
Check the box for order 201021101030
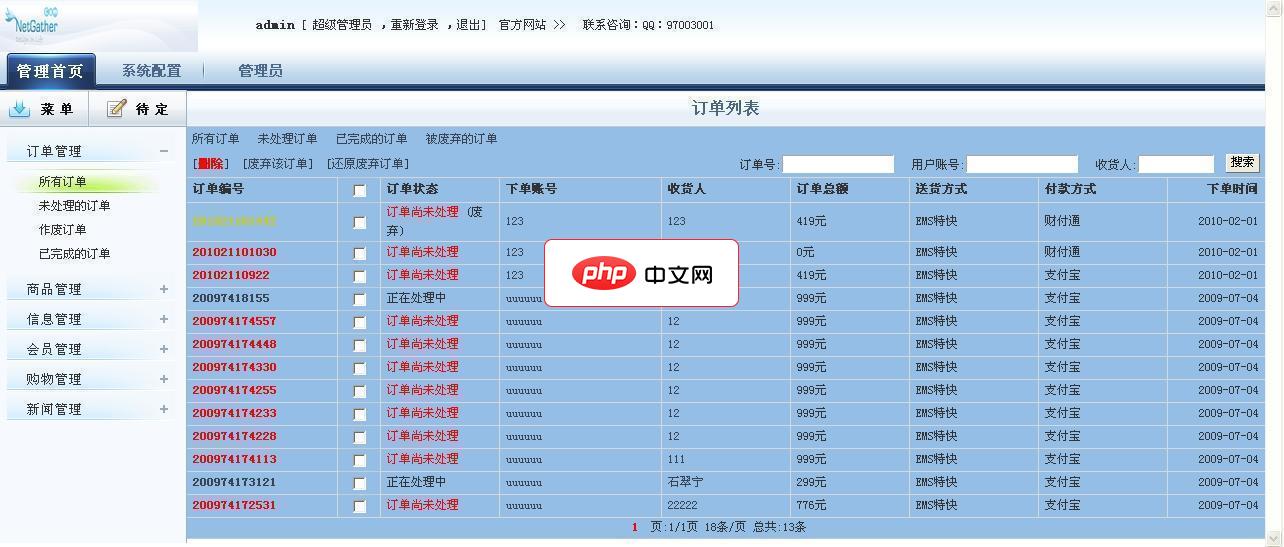coord(360,253)
